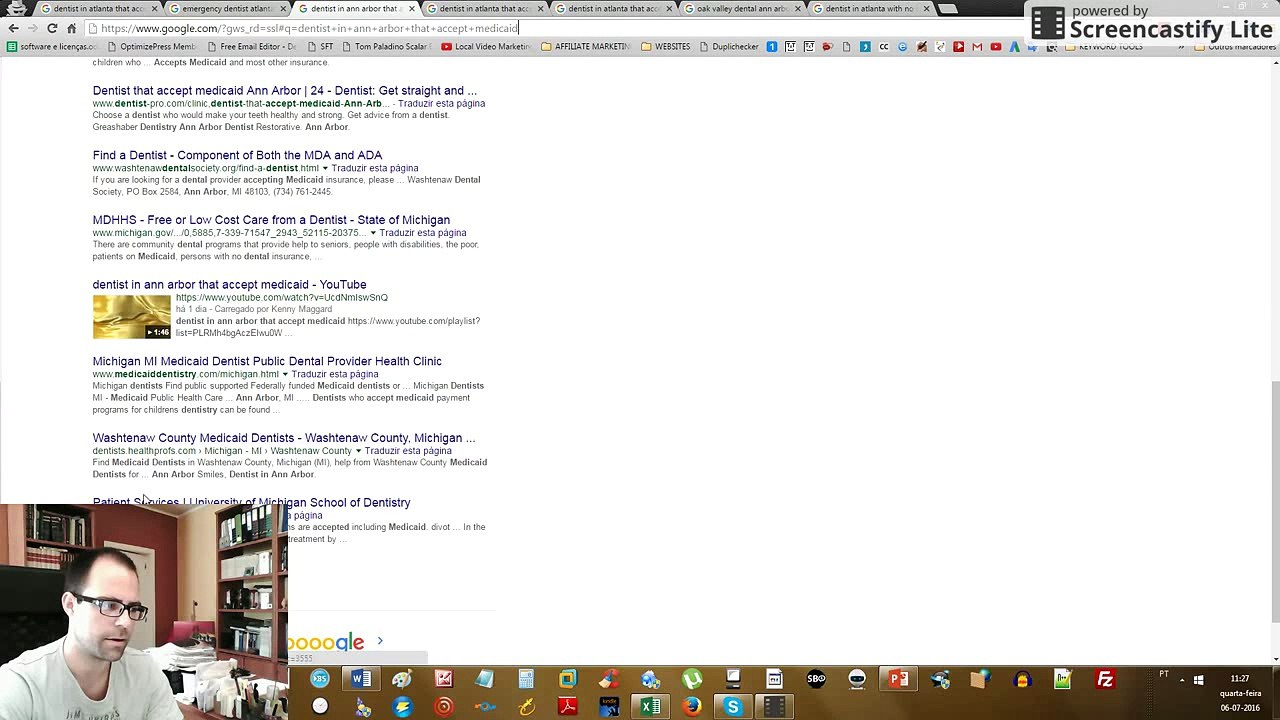1280x720 pixels.
Task: Open the YouTube result title link
Action: click(229, 285)
